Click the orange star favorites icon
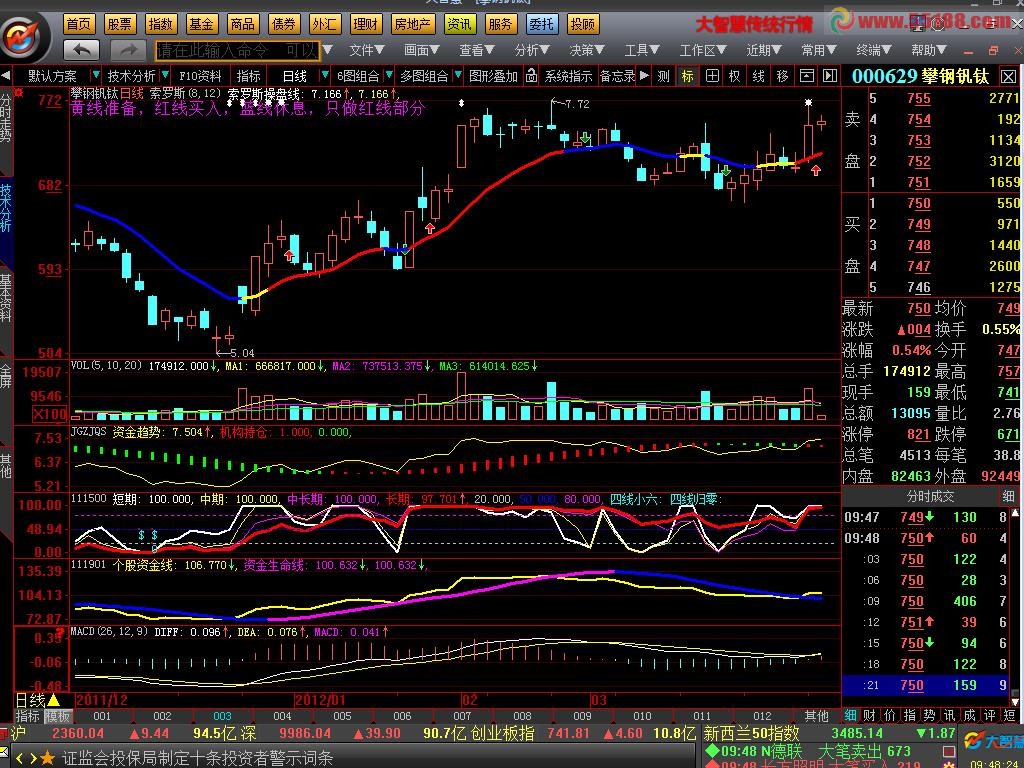 tap(48, 758)
